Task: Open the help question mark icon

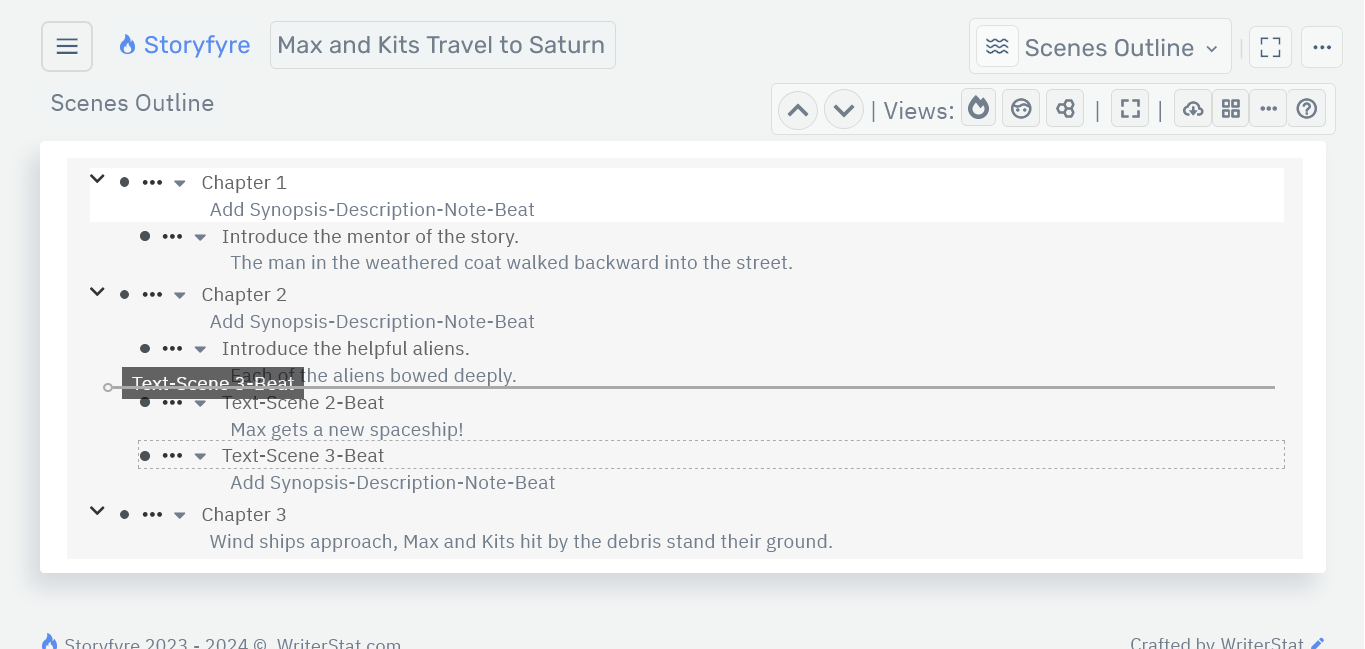Action: [1306, 109]
